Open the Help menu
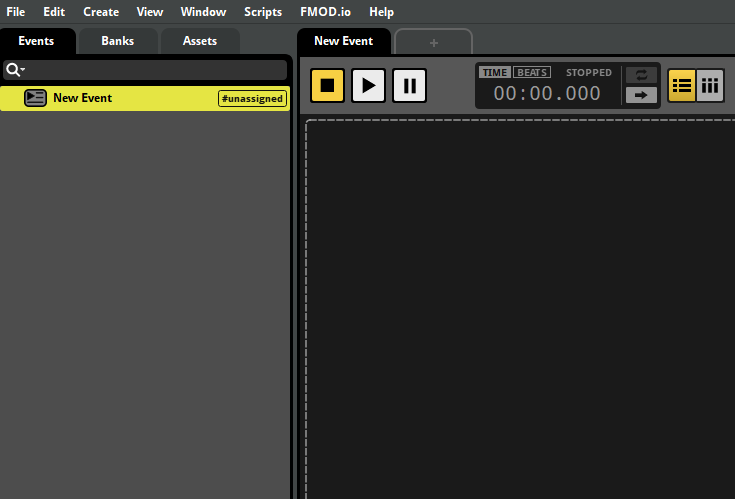 (x=381, y=12)
